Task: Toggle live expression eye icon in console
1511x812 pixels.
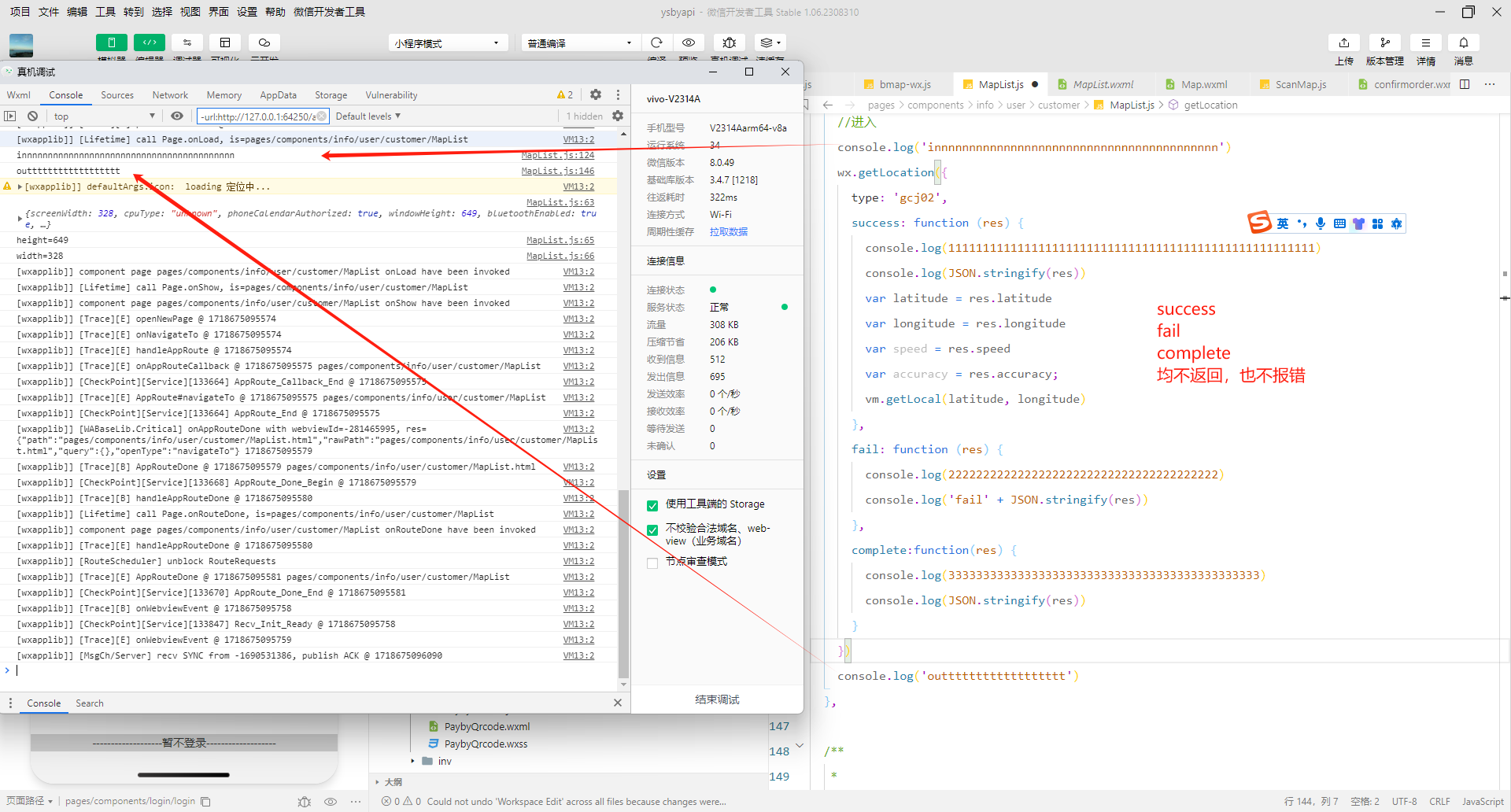Action: 177,116
